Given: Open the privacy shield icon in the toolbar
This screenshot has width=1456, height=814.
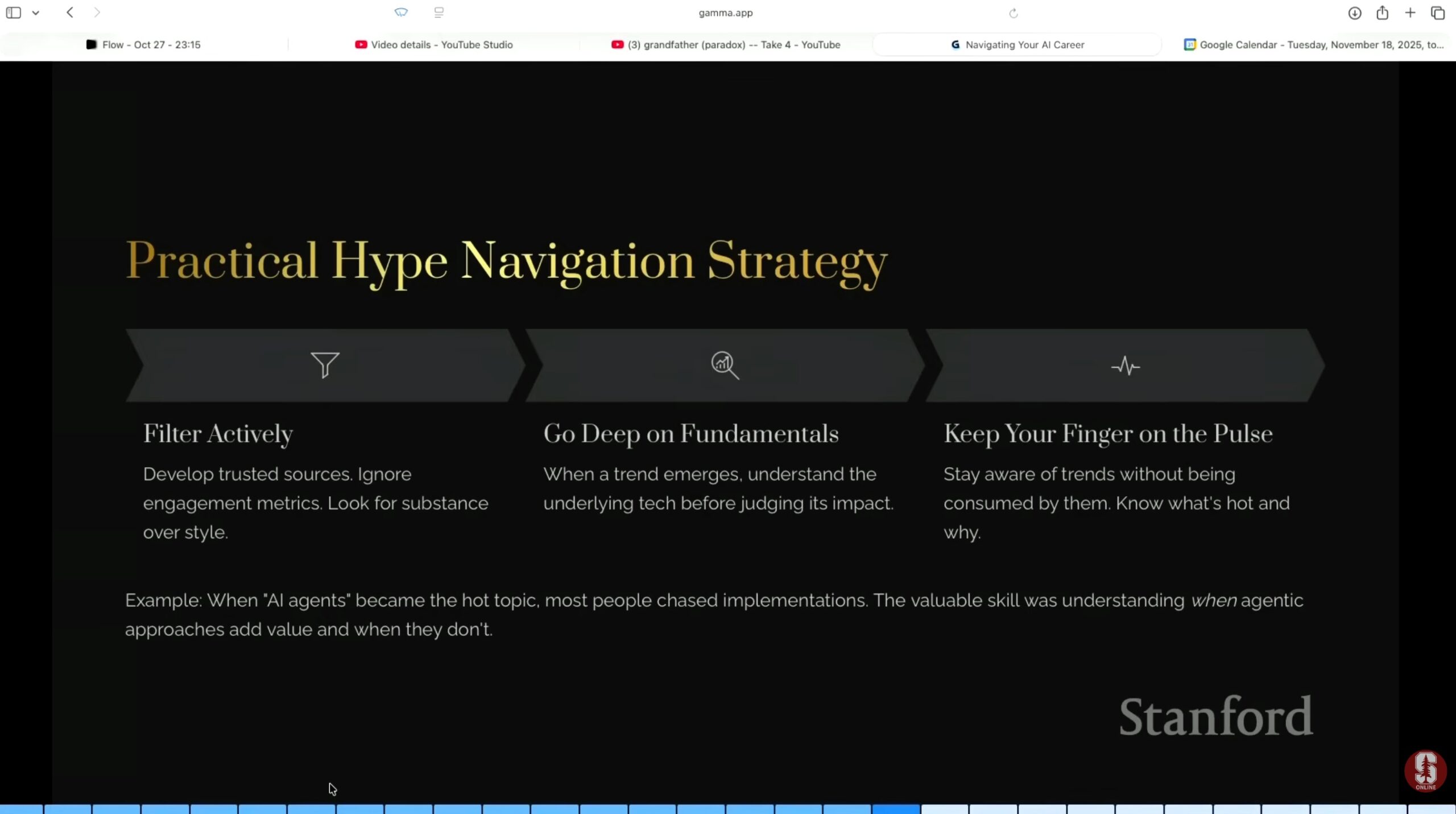Looking at the screenshot, I should tap(401, 13).
